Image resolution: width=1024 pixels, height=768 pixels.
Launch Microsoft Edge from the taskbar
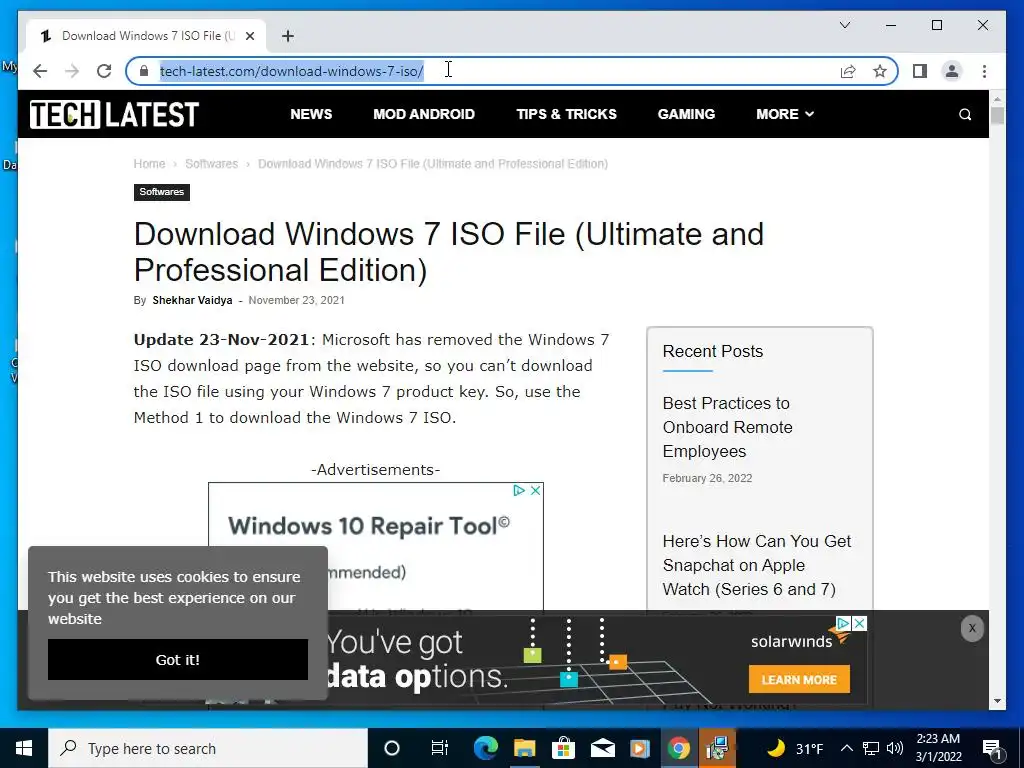pos(486,748)
